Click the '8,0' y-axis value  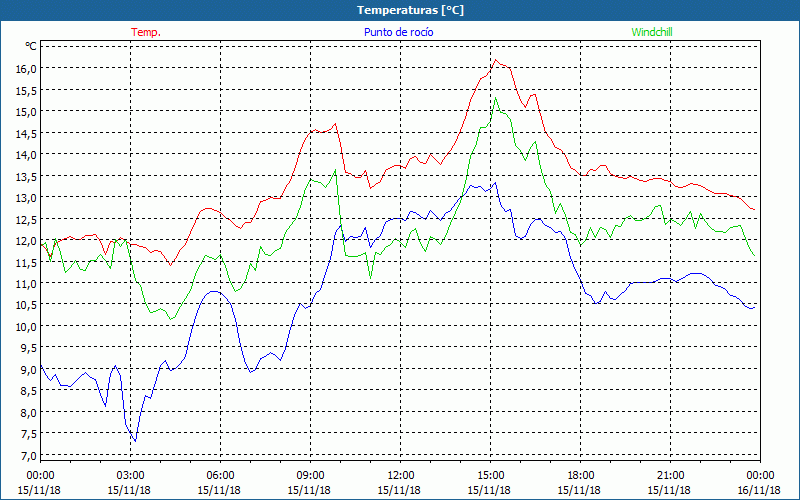(x=29, y=412)
